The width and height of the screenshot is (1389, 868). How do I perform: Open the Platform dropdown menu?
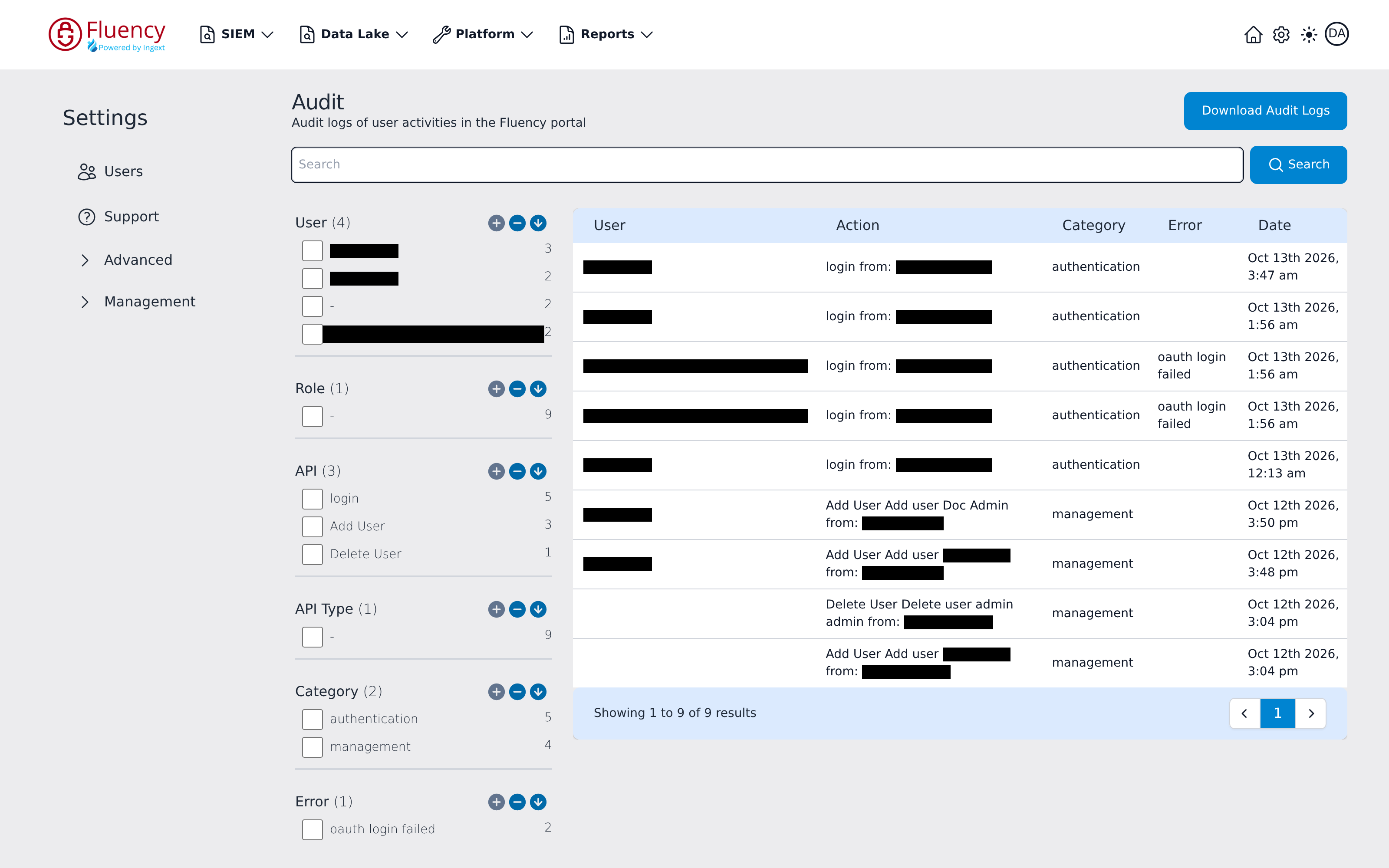pyautogui.click(x=483, y=34)
